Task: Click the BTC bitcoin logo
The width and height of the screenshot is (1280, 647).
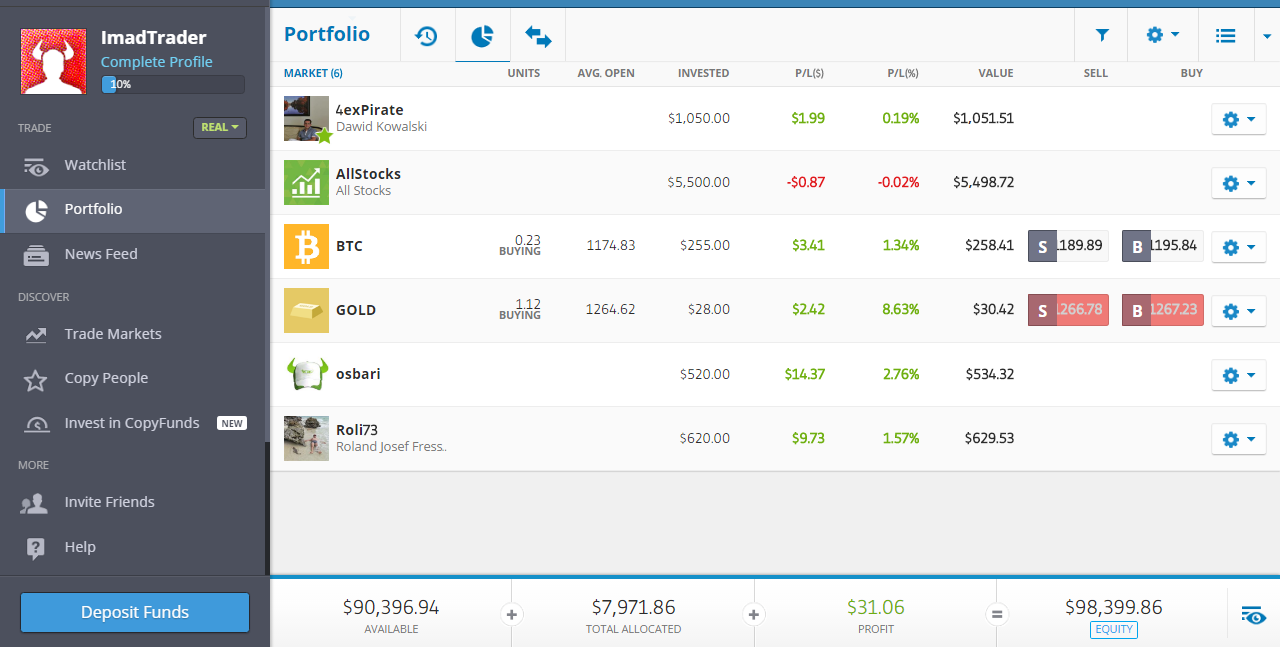Action: click(x=306, y=246)
